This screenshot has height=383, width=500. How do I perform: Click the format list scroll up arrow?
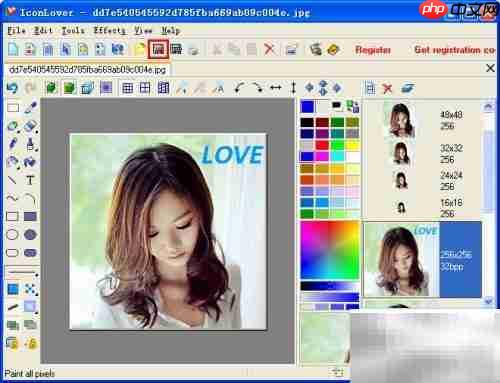(488, 107)
